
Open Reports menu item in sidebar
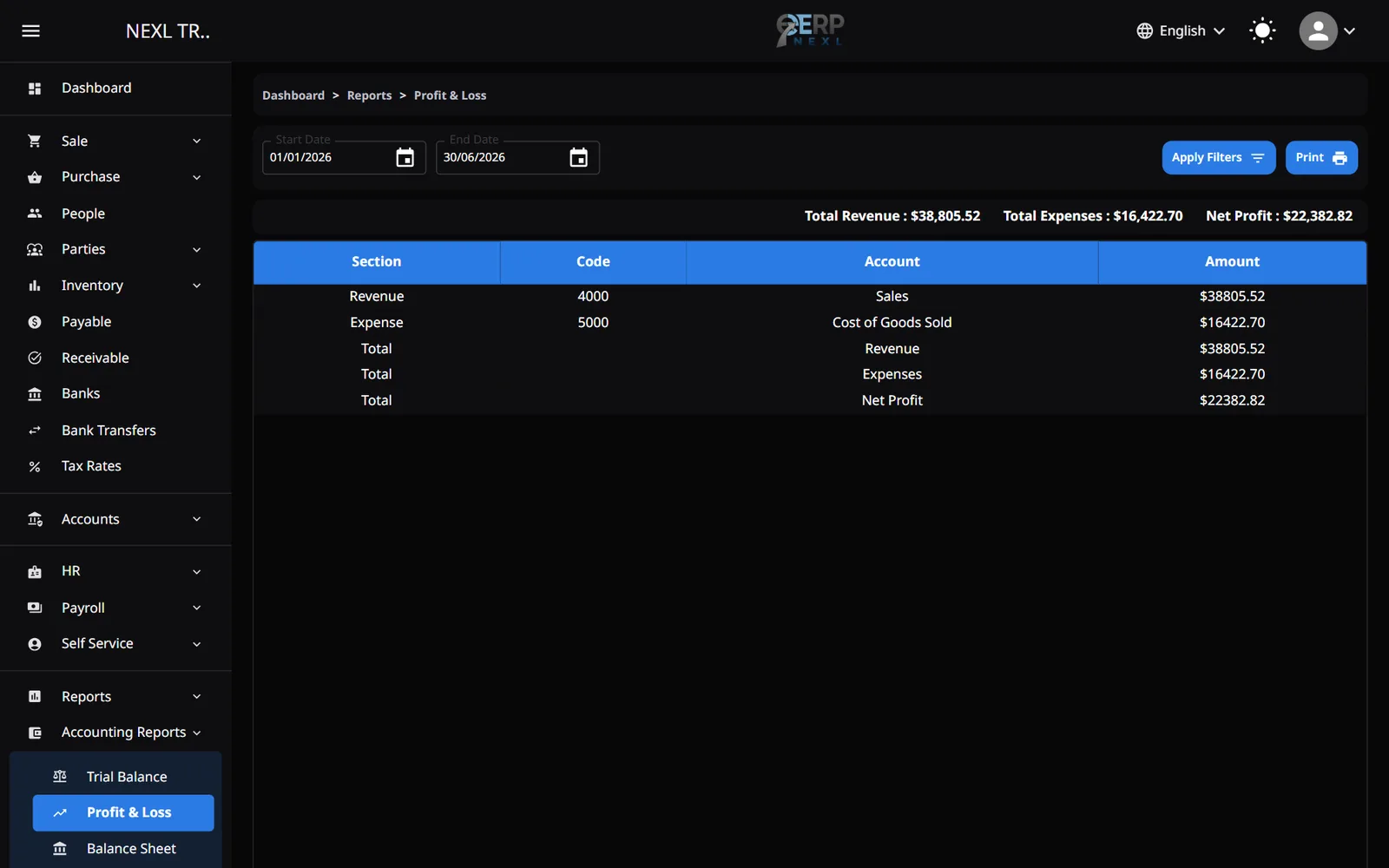[x=115, y=696]
